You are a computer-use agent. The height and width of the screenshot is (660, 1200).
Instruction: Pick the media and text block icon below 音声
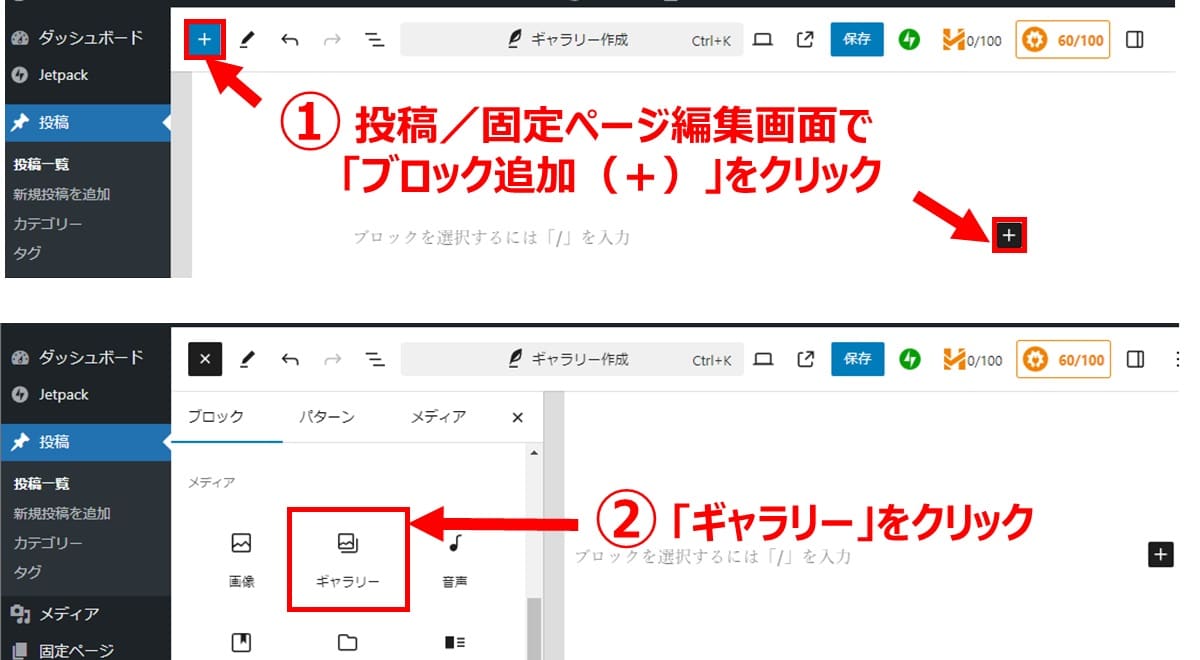[x=454, y=643]
